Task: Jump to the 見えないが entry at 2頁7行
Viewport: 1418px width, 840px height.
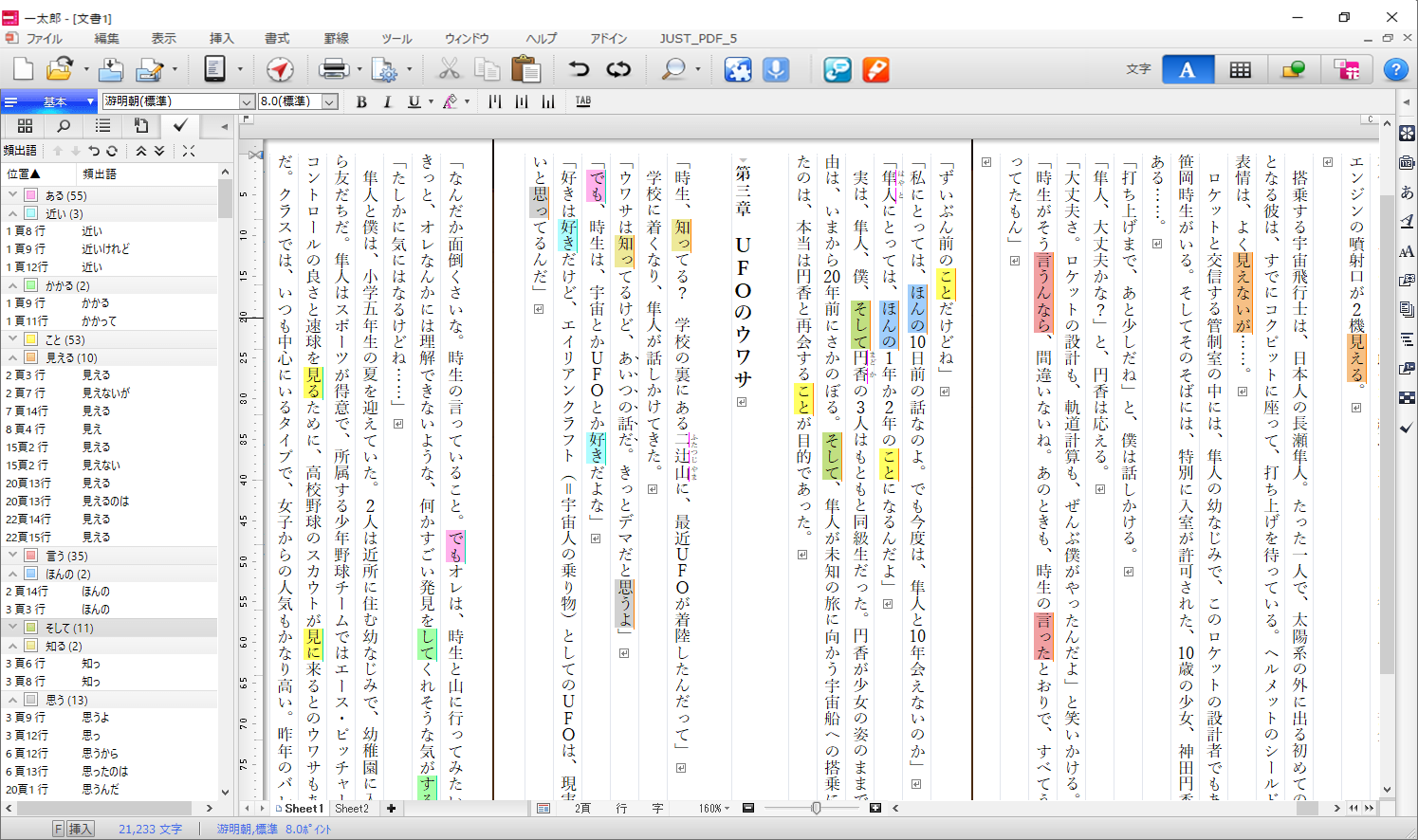Action: pyautogui.click(x=106, y=393)
